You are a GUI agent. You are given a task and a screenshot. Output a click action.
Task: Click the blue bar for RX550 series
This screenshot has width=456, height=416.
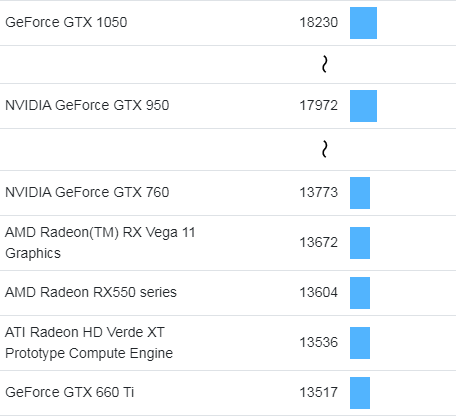click(x=360, y=293)
